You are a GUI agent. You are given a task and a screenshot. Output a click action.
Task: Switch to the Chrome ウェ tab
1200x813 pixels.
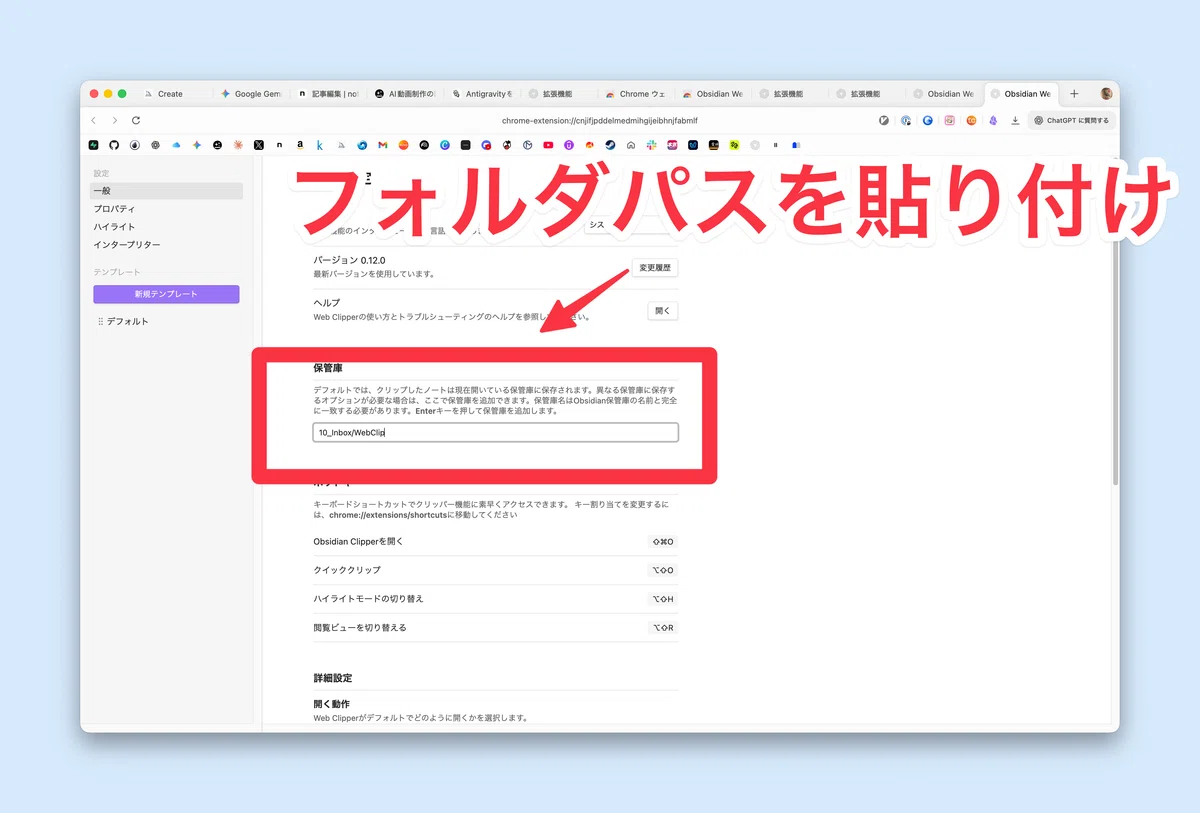(x=637, y=94)
